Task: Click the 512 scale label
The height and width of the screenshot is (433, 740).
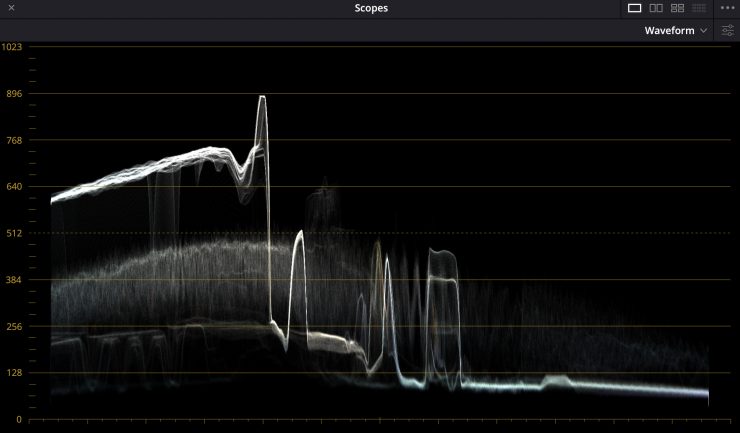Action: pos(13,234)
